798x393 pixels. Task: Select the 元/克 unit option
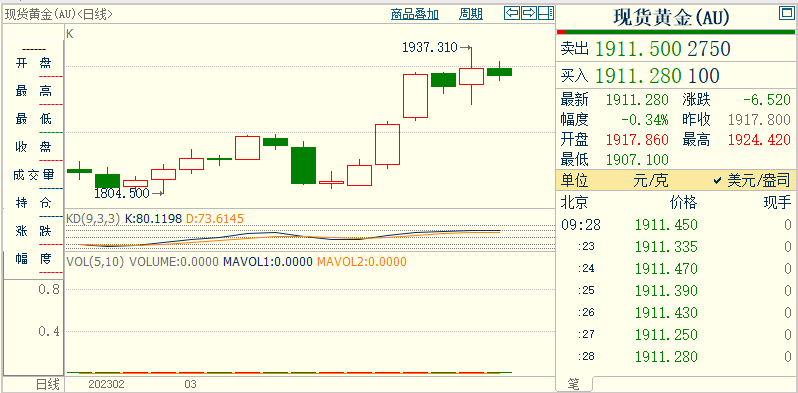tap(650, 180)
